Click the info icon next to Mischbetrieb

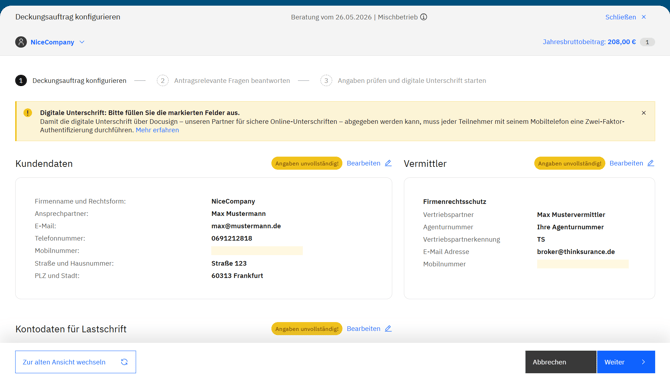(423, 17)
